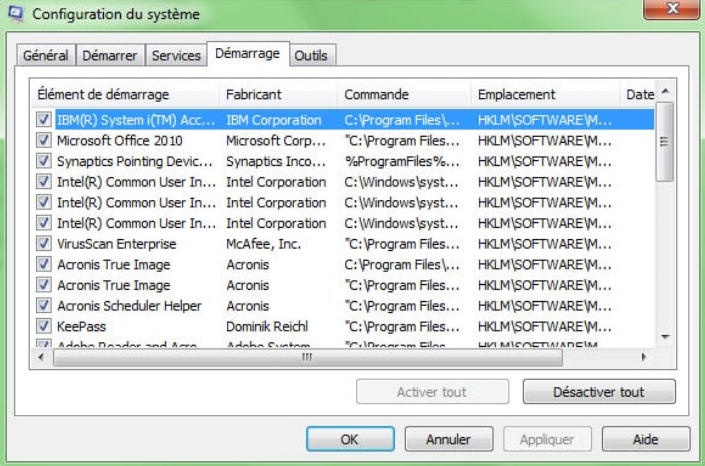
Task: Select the KeePass row name
Action: (81, 327)
